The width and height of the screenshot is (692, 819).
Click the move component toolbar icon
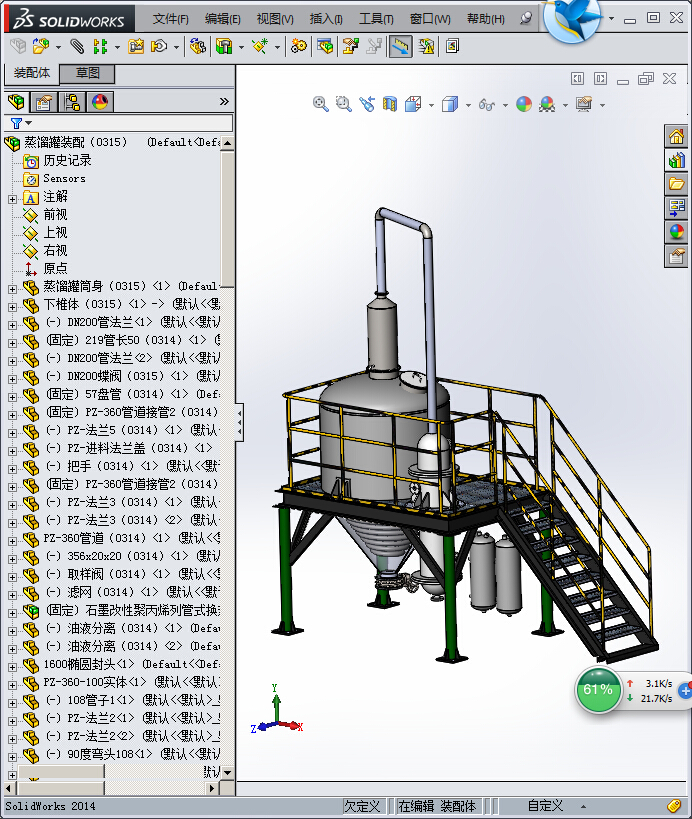click(x=159, y=46)
